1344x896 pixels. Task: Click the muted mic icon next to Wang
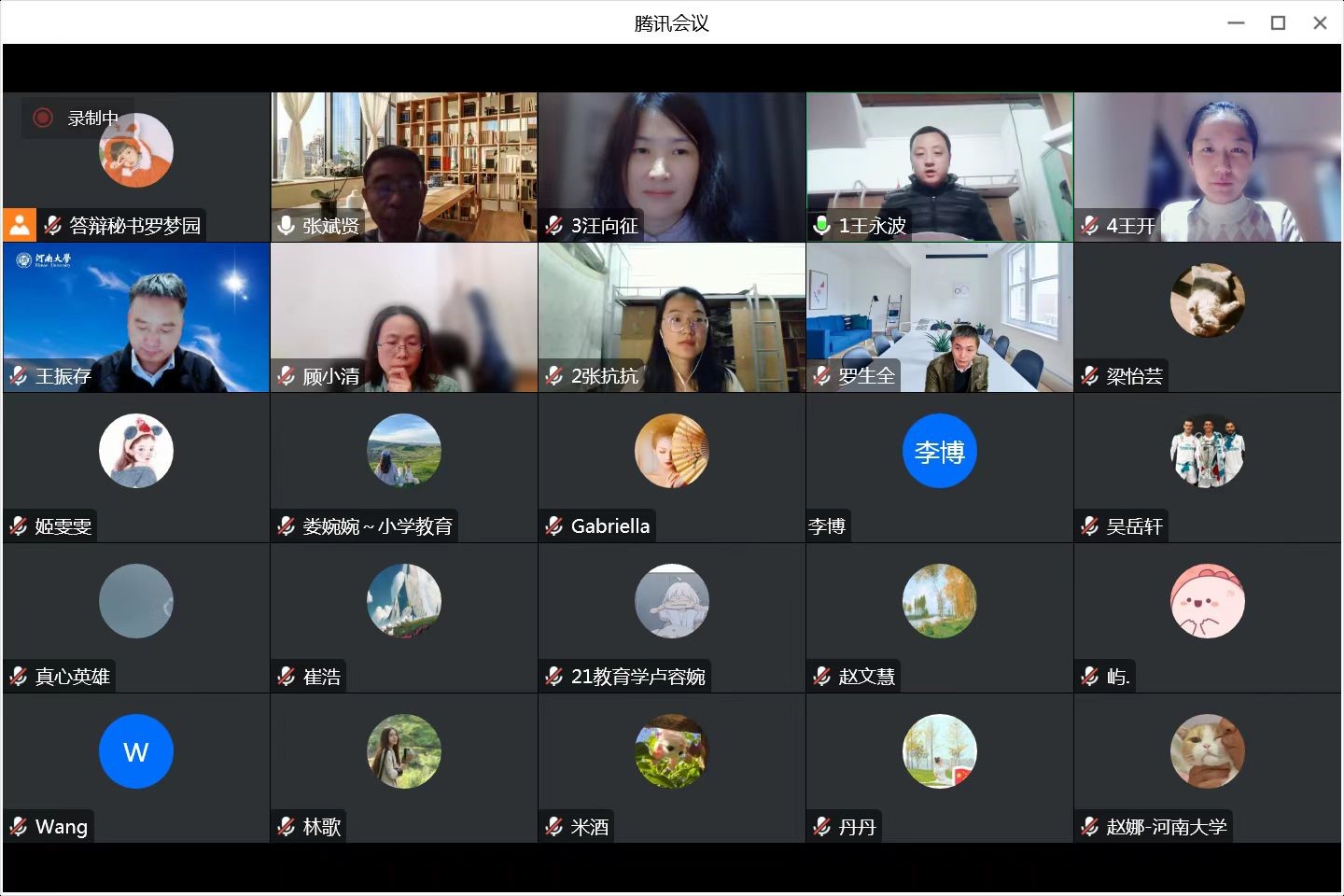19,827
